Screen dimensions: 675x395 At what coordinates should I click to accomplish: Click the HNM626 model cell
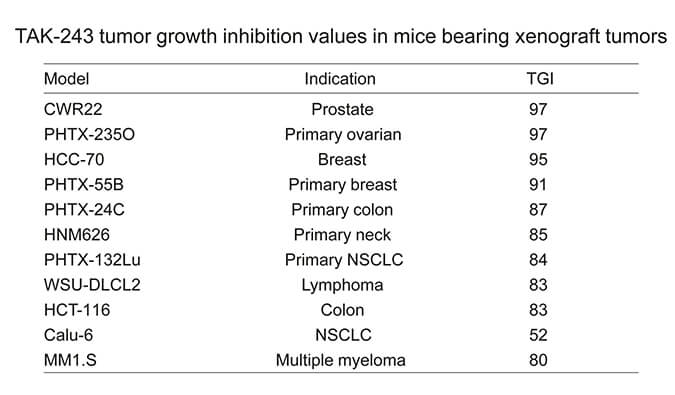tap(77, 235)
